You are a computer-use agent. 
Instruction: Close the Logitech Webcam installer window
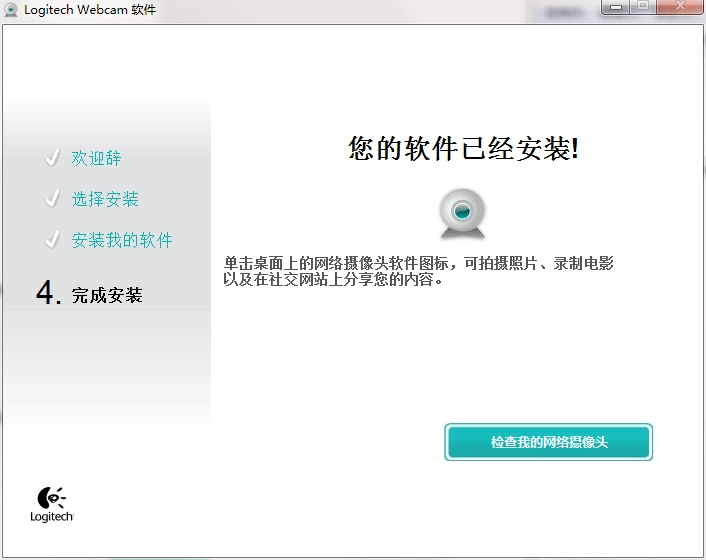(678, 7)
